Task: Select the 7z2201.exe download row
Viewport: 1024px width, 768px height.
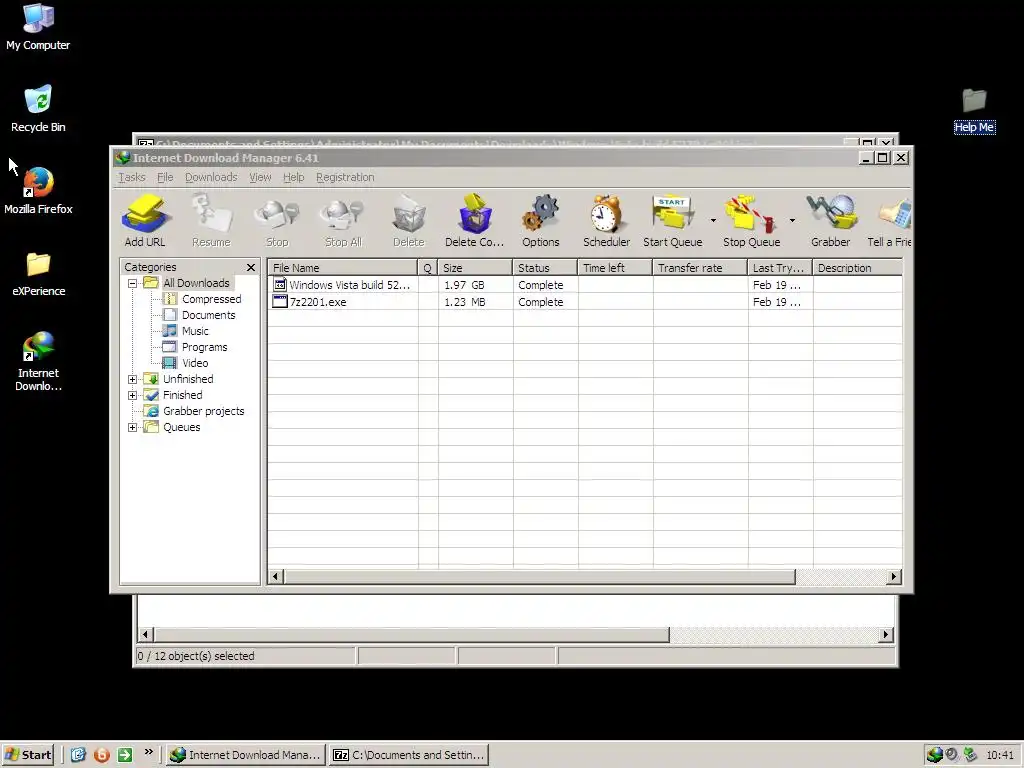Action: pyautogui.click(x=584, y=302)
